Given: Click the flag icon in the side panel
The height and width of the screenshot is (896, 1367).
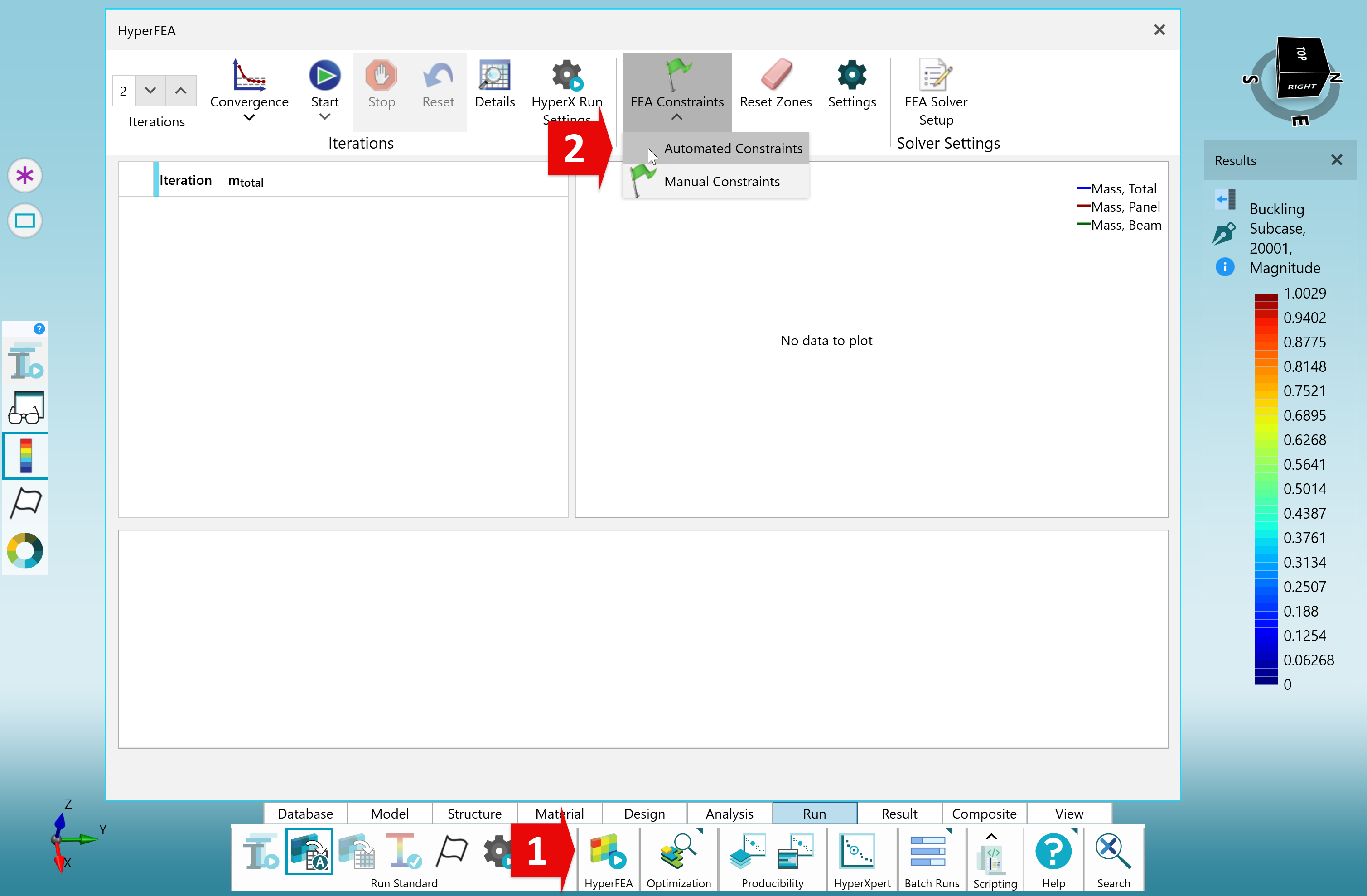Looking at the screenshot, I should (26, 503).
